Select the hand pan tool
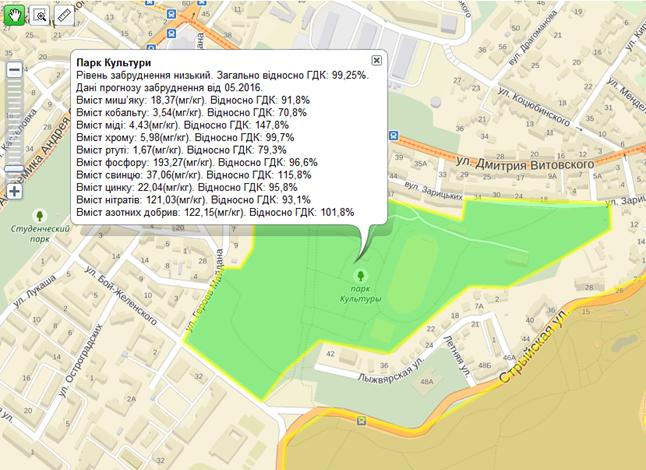646x470 pixels. click(14, 15)
